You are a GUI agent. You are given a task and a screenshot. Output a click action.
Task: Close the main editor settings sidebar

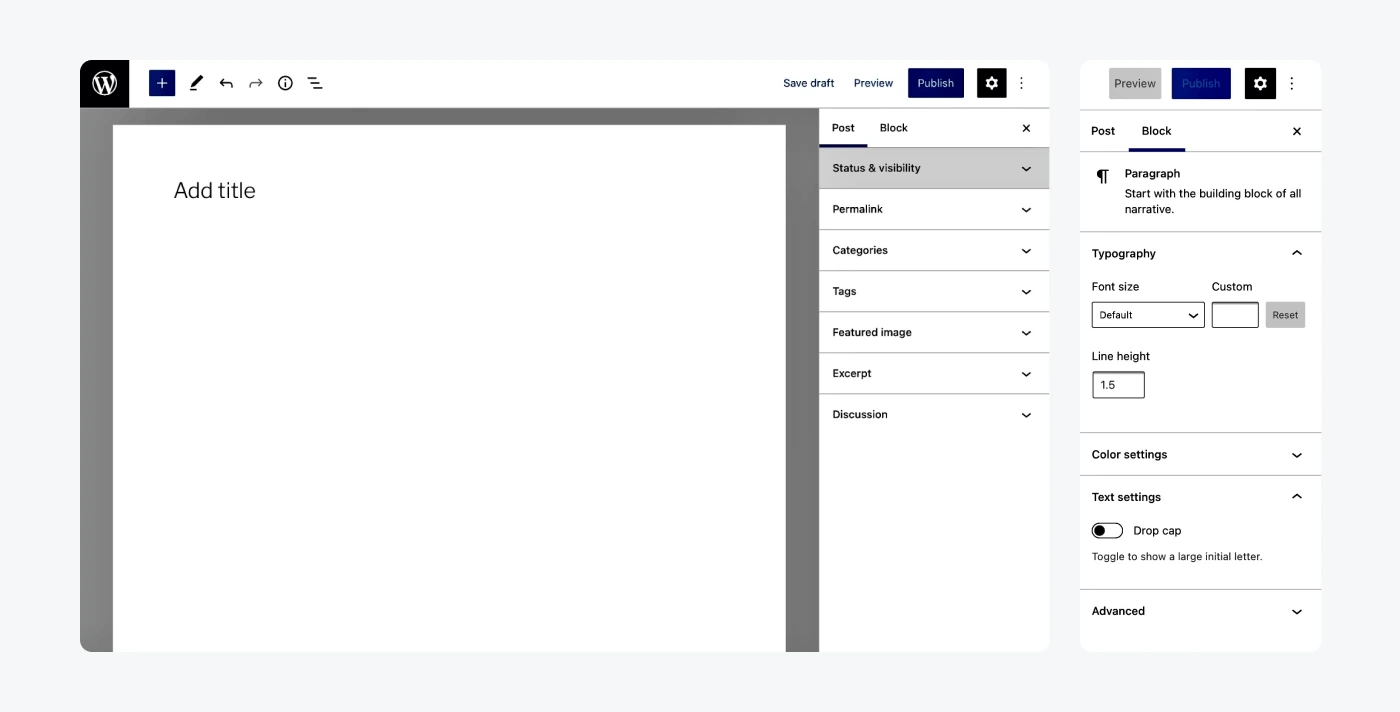(1026, 128)
